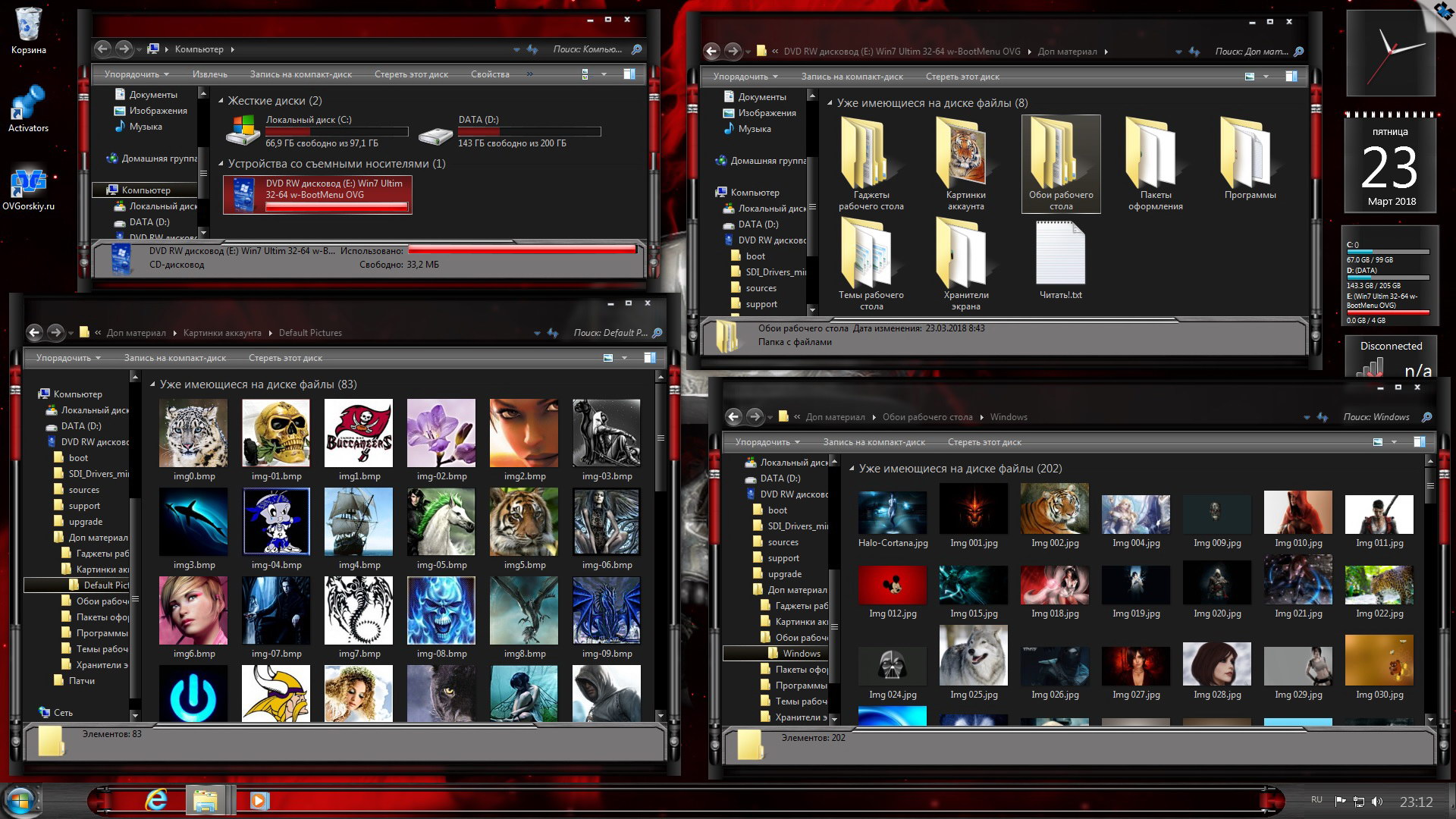Click the Windows Start orb
Image resolution: width=1456 pixels, height=819 pixels.
[x=20, y=801]
